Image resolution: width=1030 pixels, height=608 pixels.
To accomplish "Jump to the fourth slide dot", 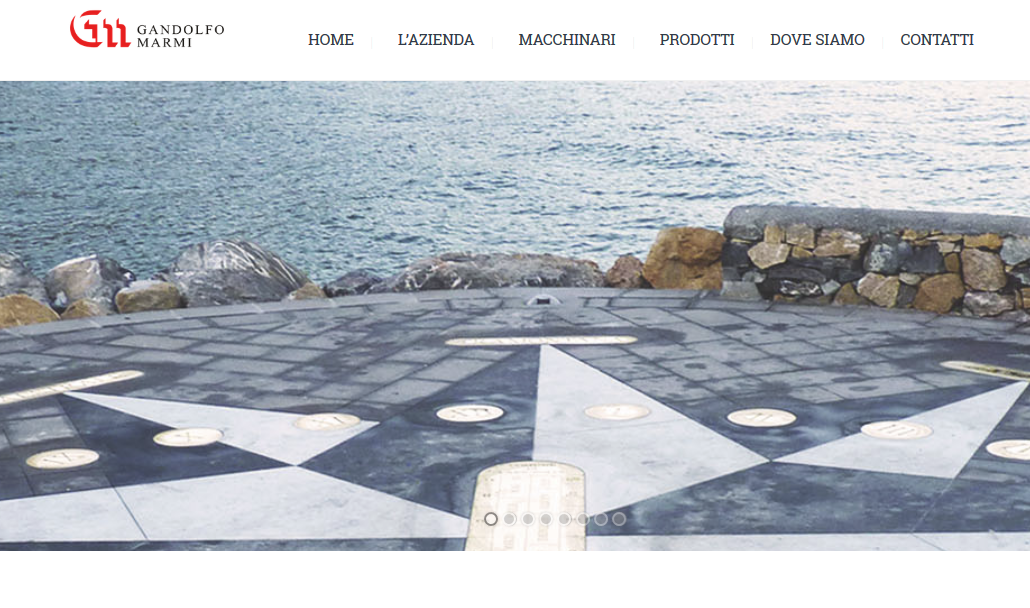I will point(546,519).
